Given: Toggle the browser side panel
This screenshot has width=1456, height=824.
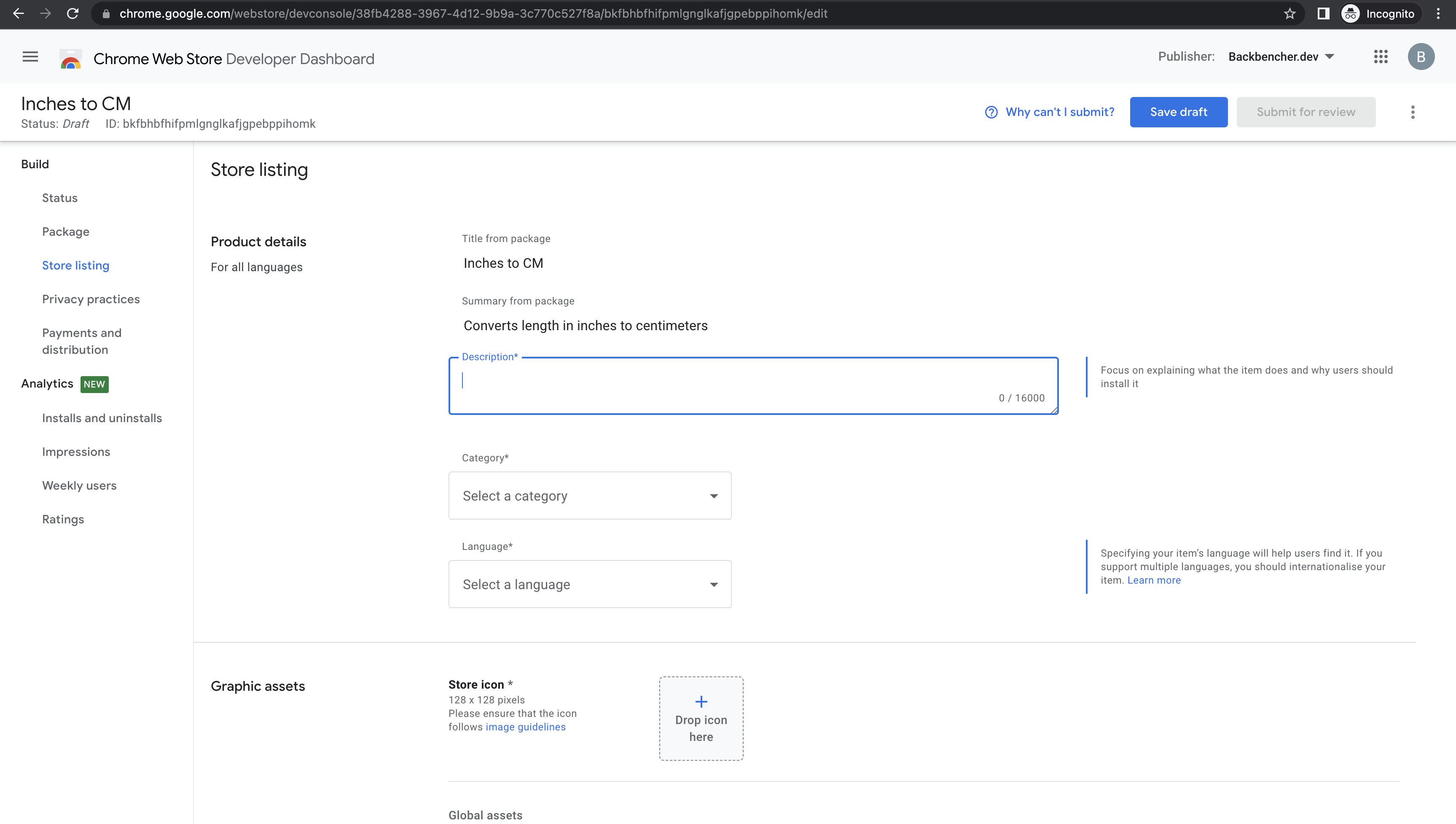Looking at the screenshot, I should point(1323,13).
